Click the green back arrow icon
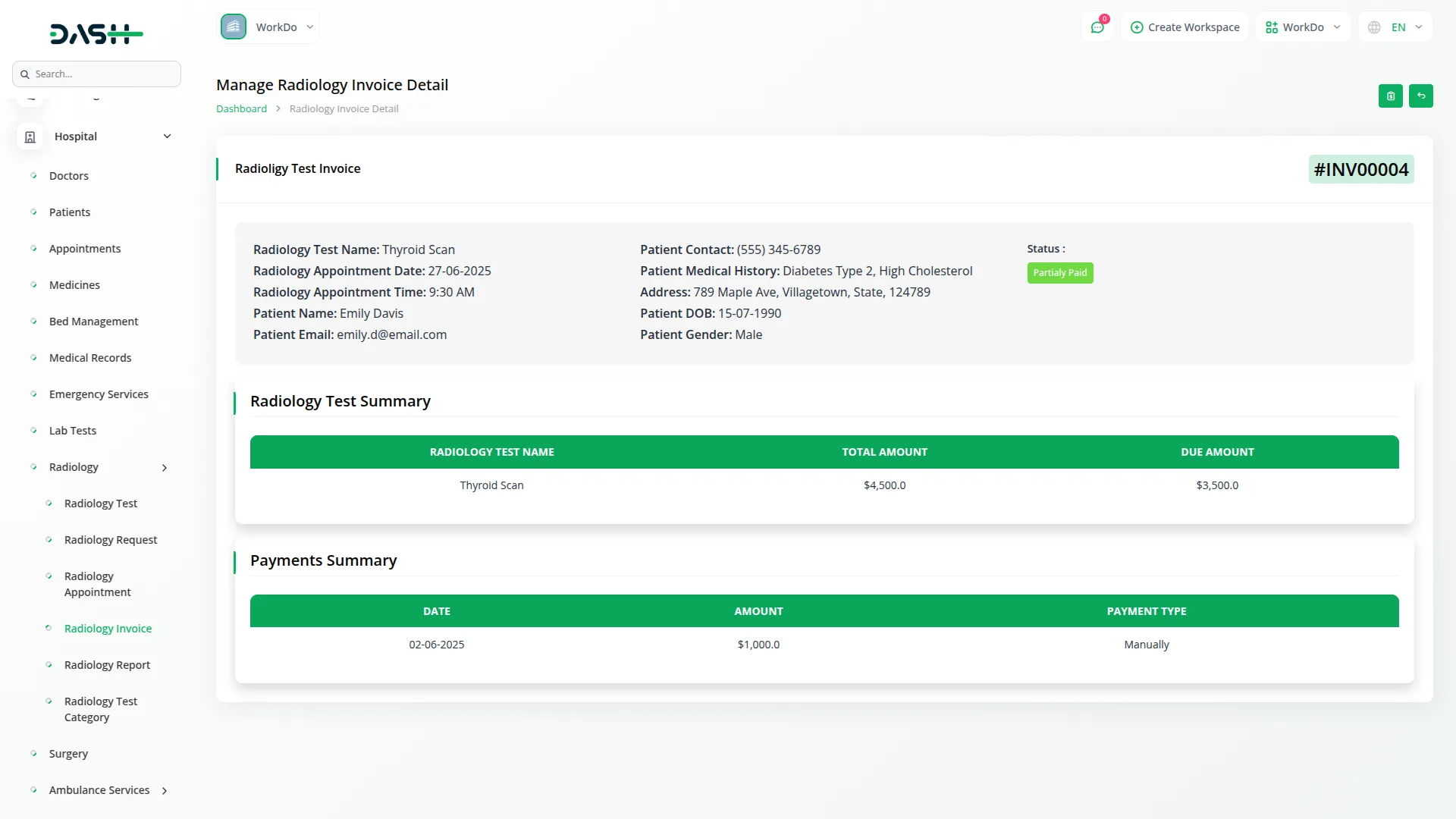This screenshot has height=819, width=1456. (x=1420, y=96)
